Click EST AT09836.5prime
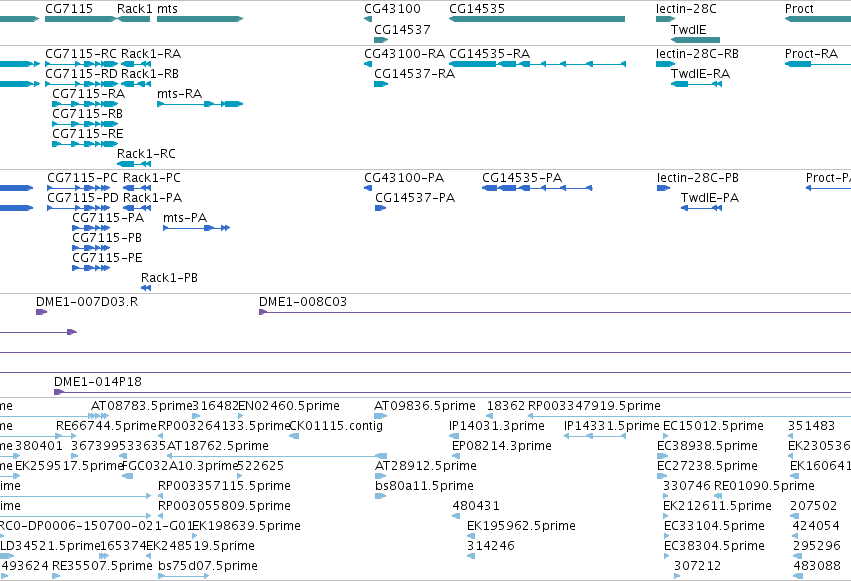This screenshot has width=851, height=581. pyautogui.click(x=425, y=406)
